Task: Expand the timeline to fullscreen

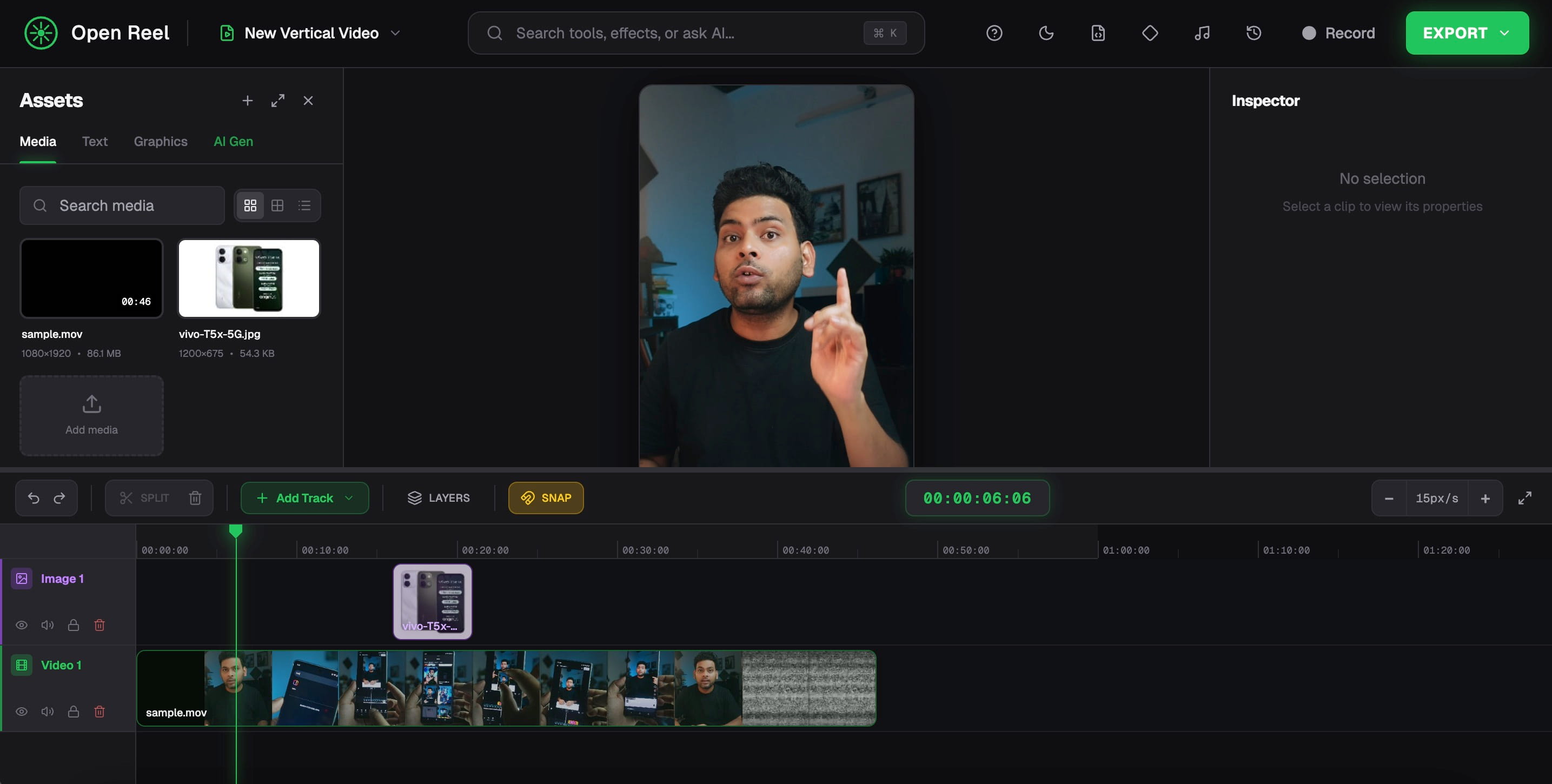Action: click(1524, 498)
